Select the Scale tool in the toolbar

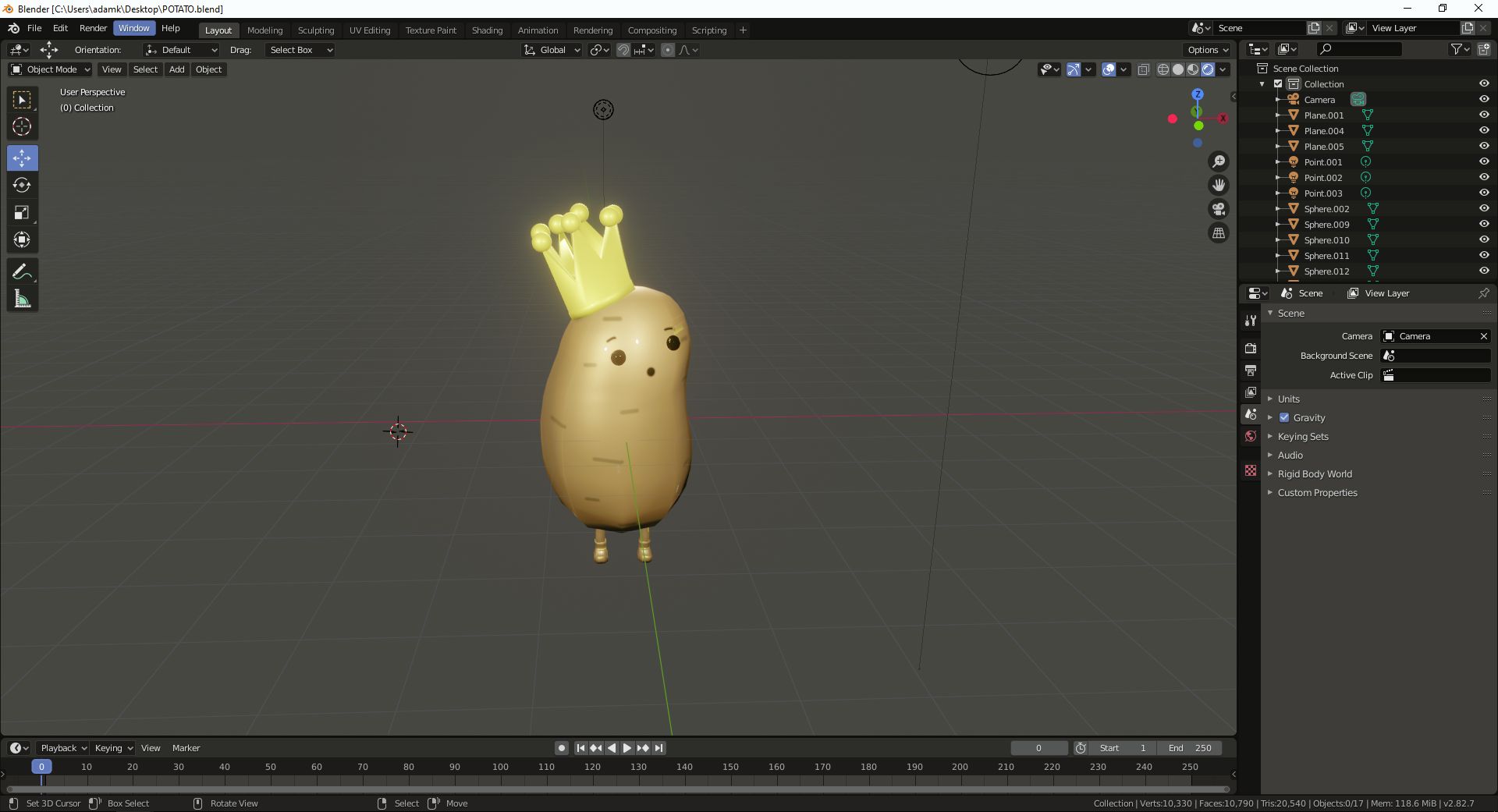[x=22, y=212]
